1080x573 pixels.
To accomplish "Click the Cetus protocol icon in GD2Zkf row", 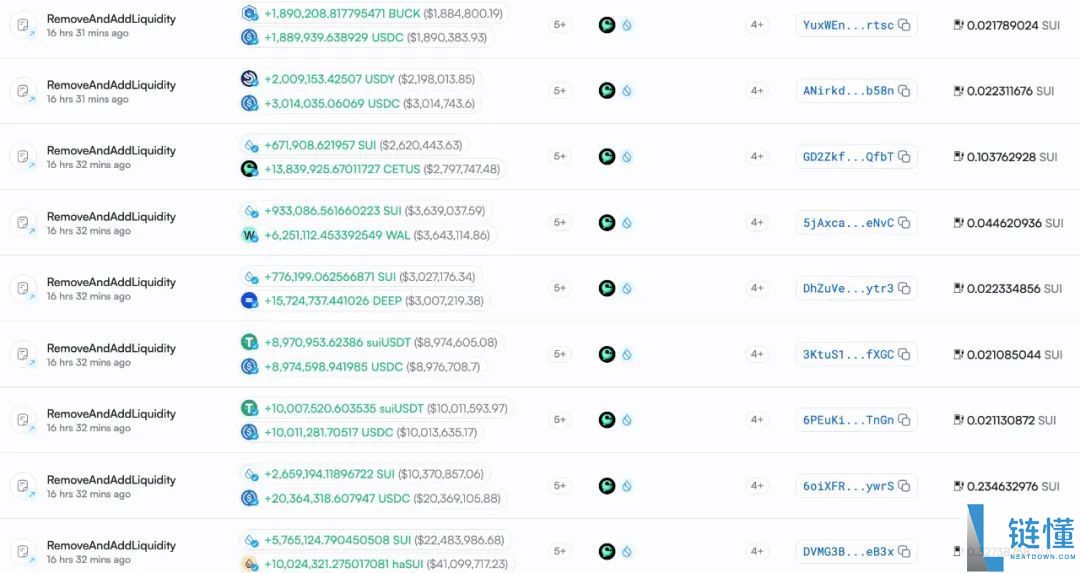I will (x=607, y=156).
